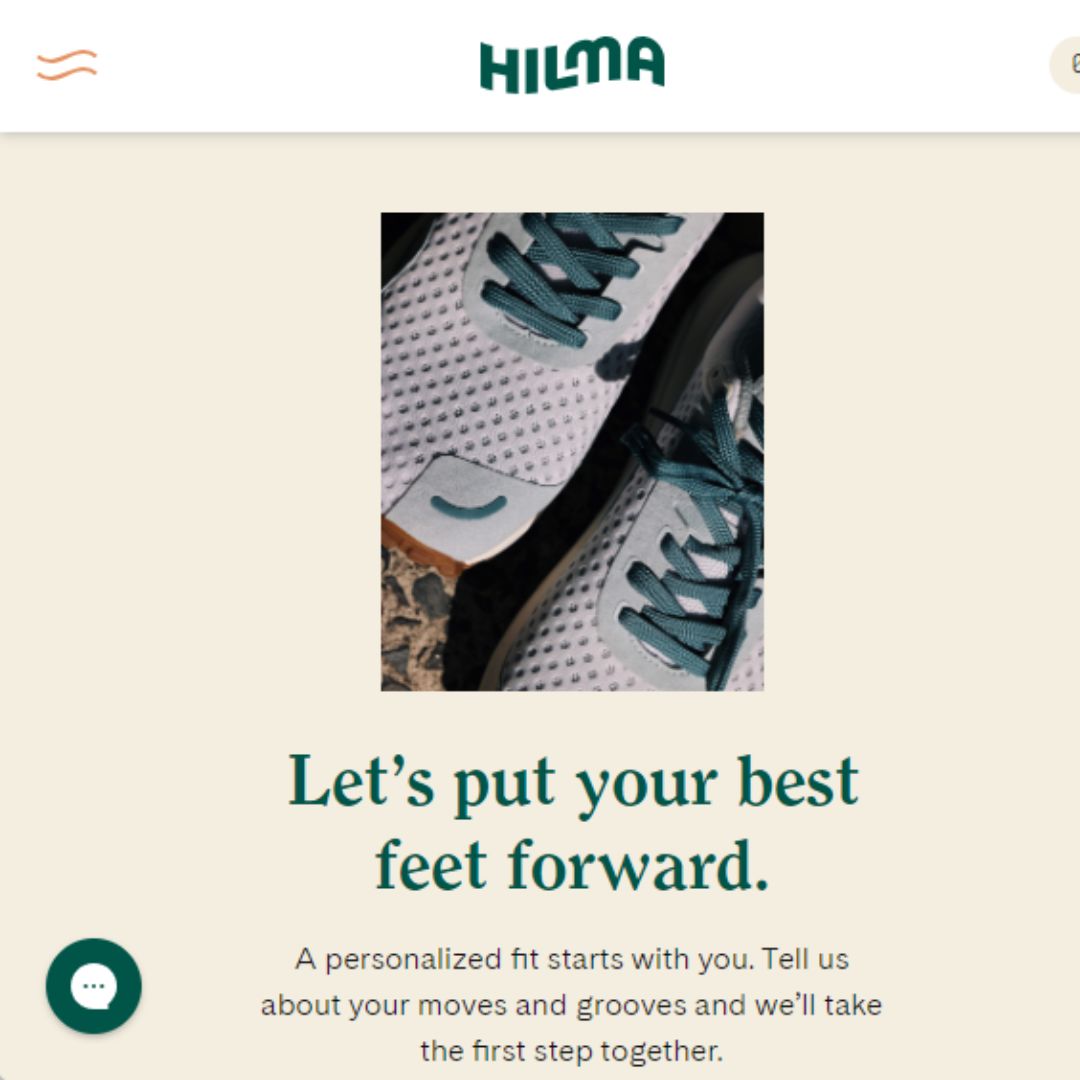Click the HILMA logo in header
The height and width of the screenshot is (1080, 1080).
point(572,65)
